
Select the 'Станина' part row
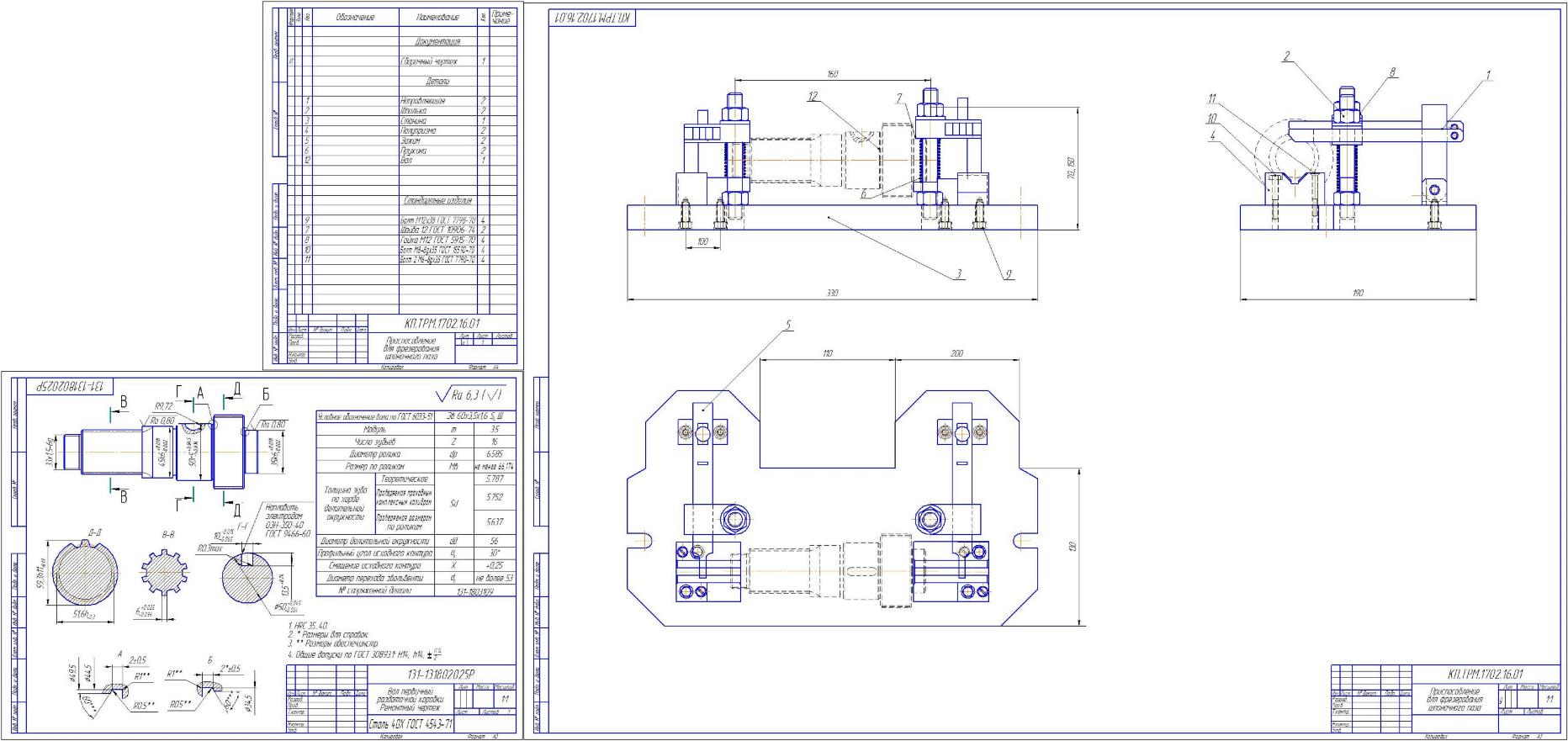point(401,121)
